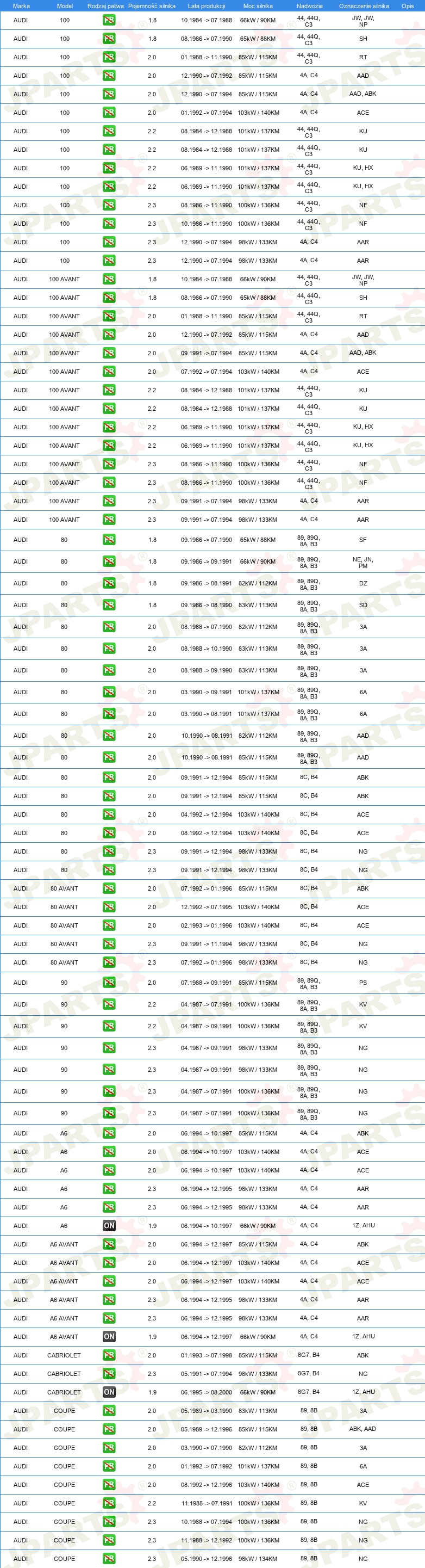Click petrol icon in 100 AVANT SH engine row
The height and width of the screenshot is (1568, 425).
[109, 298]
